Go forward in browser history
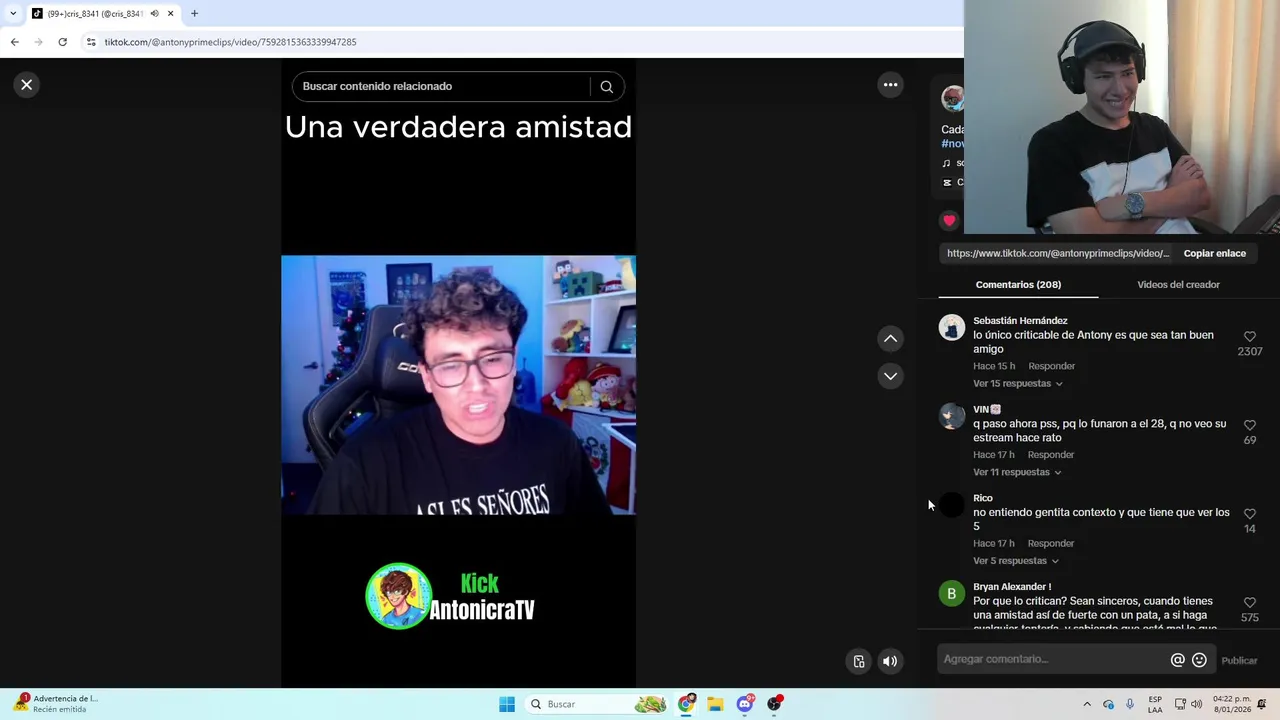1280x720 pixels. 38,42
